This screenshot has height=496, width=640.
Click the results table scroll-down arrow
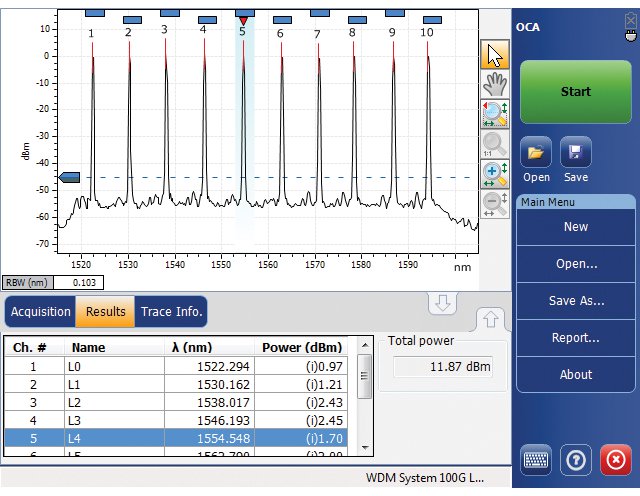pos(365,448)
